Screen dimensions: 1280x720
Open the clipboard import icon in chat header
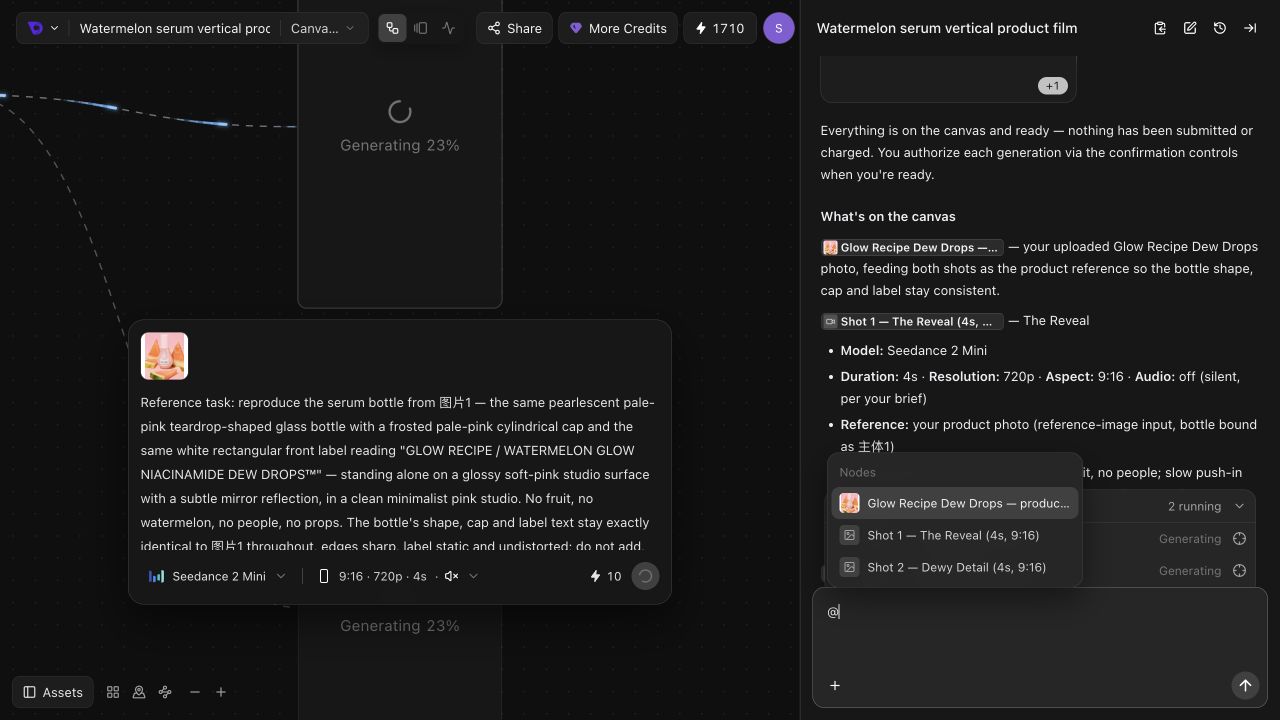point(1160,28)
